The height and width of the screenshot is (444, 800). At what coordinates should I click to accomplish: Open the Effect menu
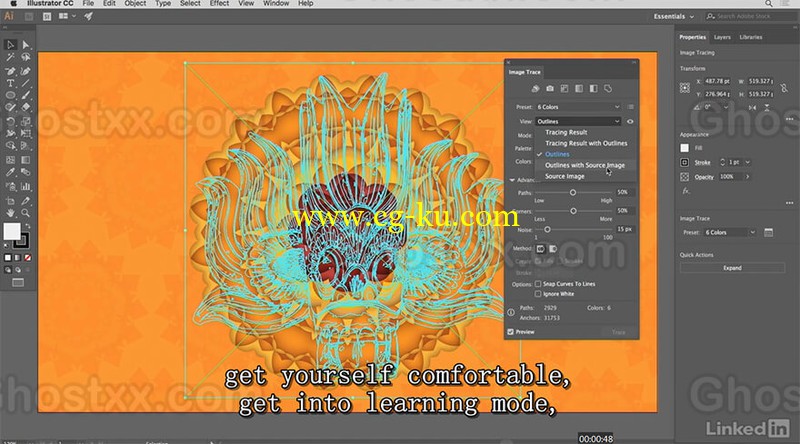pyautogui.click(x=219, y=4)
